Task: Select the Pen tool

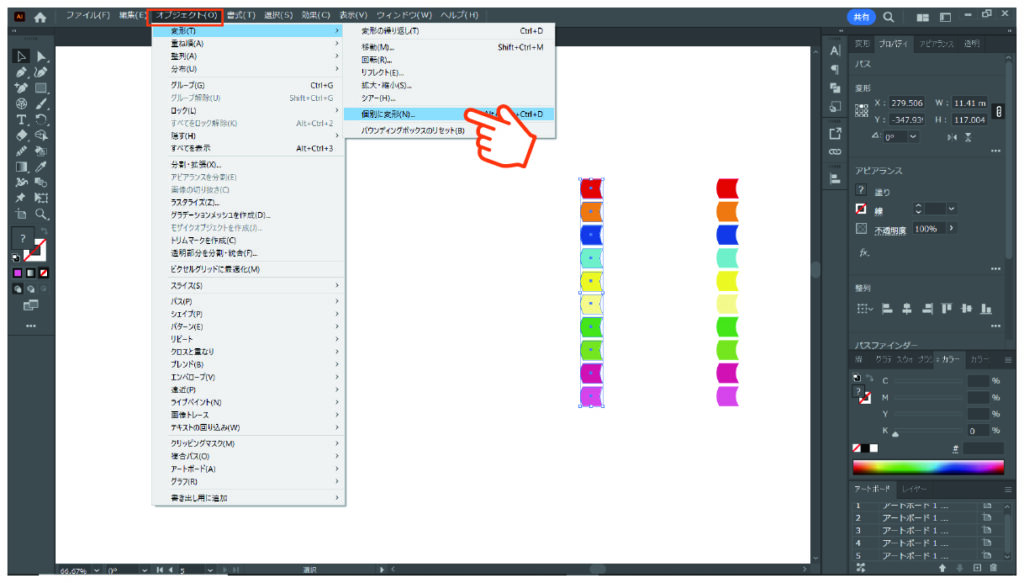Action: pyautogui.click(x=21, y=72)
